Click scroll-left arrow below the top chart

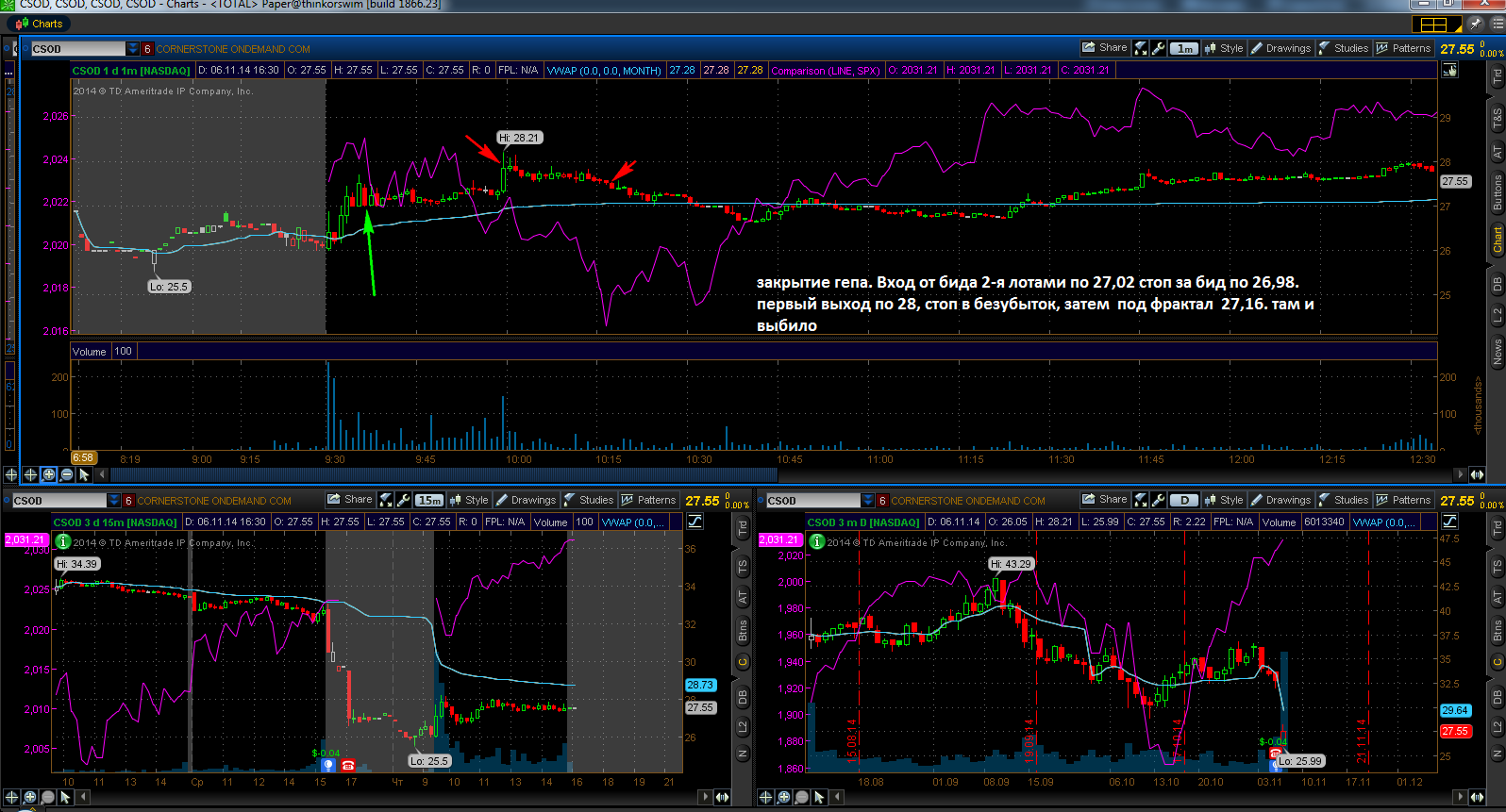(x=102, y=475)
